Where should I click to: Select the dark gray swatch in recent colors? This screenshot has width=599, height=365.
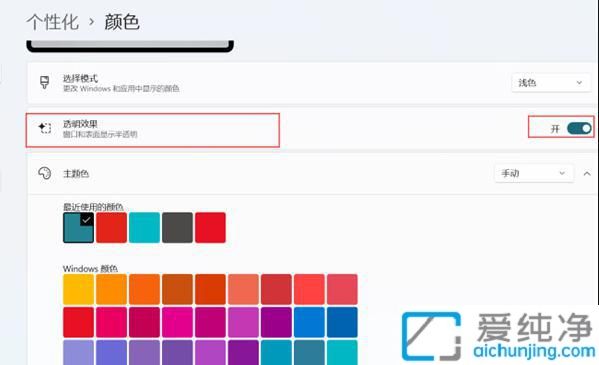177,228
